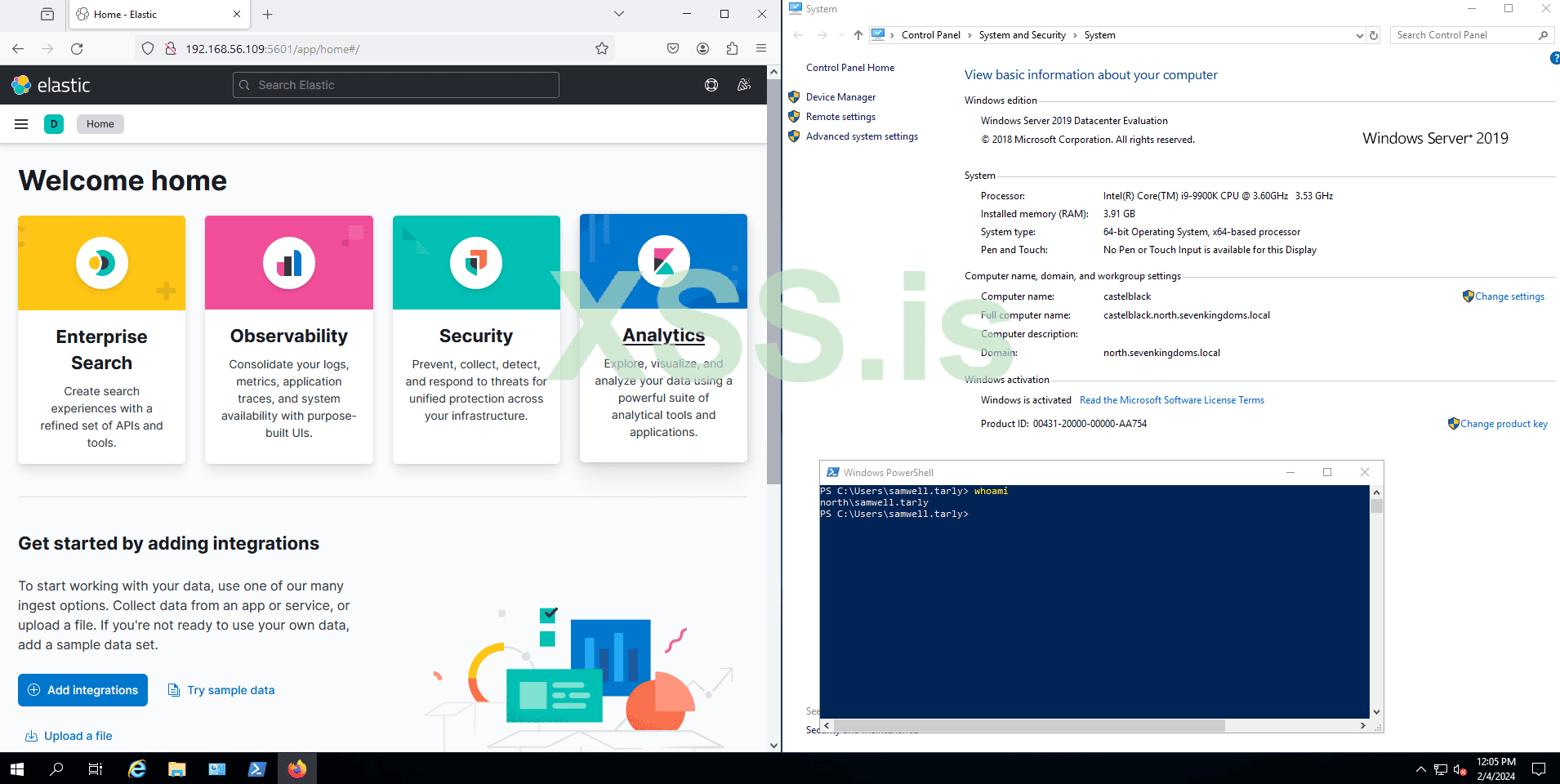1560x784 pixels.
Task: Open Advanced system settings
Action: pyautogui.click(x=862, y=136)
